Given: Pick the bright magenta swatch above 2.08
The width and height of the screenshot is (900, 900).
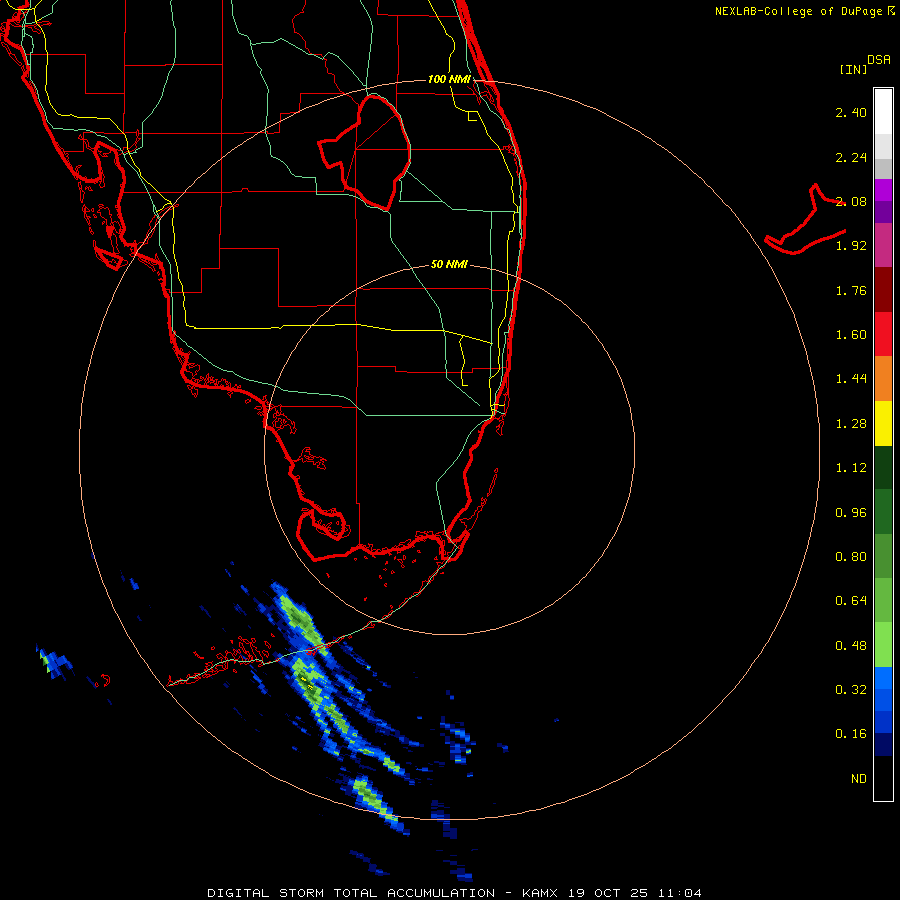Looking at the screenshot, I should [x=883, y=190].
